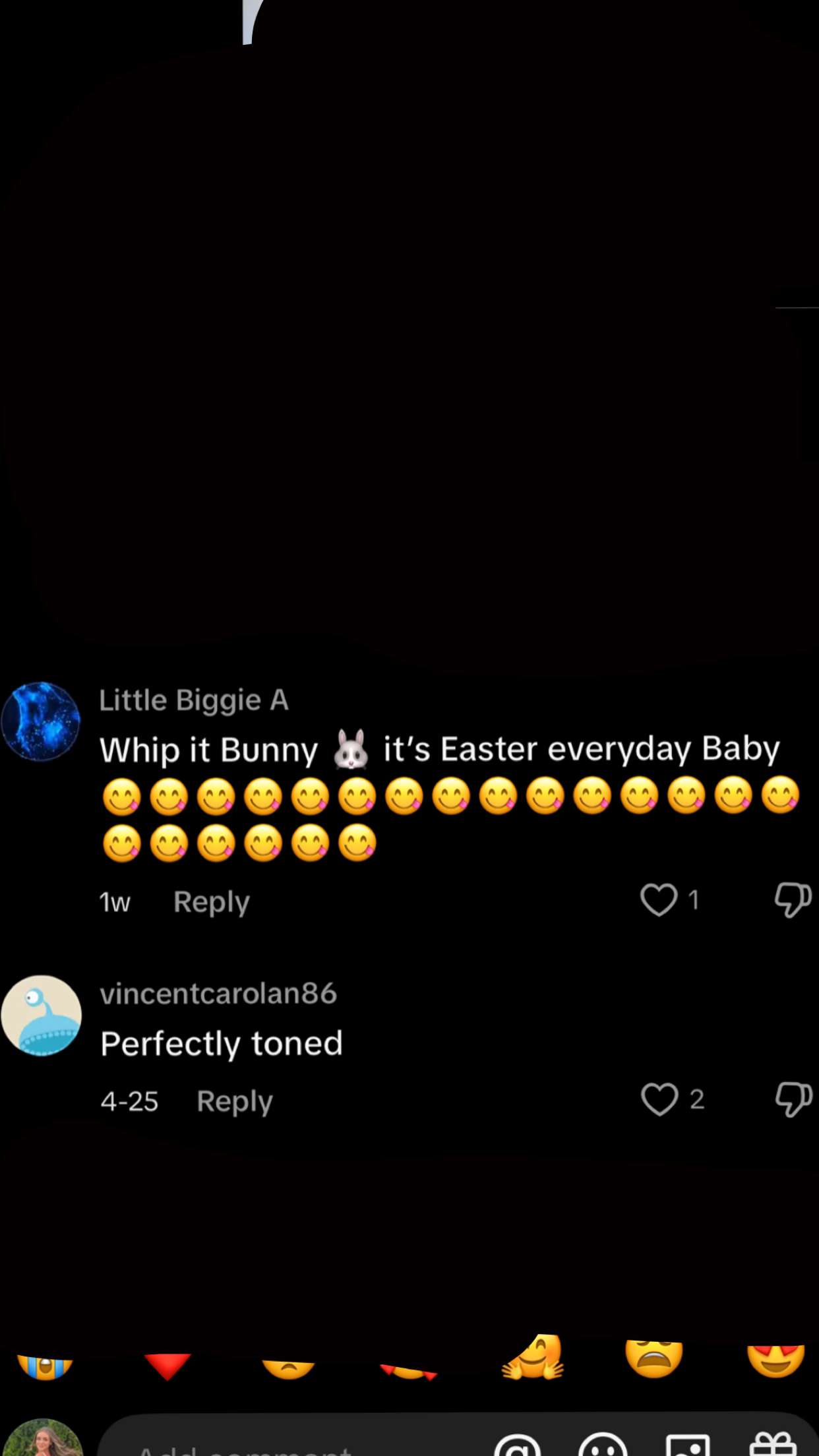819x1456 pixels.
Task: Like the Little Biggie A comment
Action: click(x=659, y=899)
